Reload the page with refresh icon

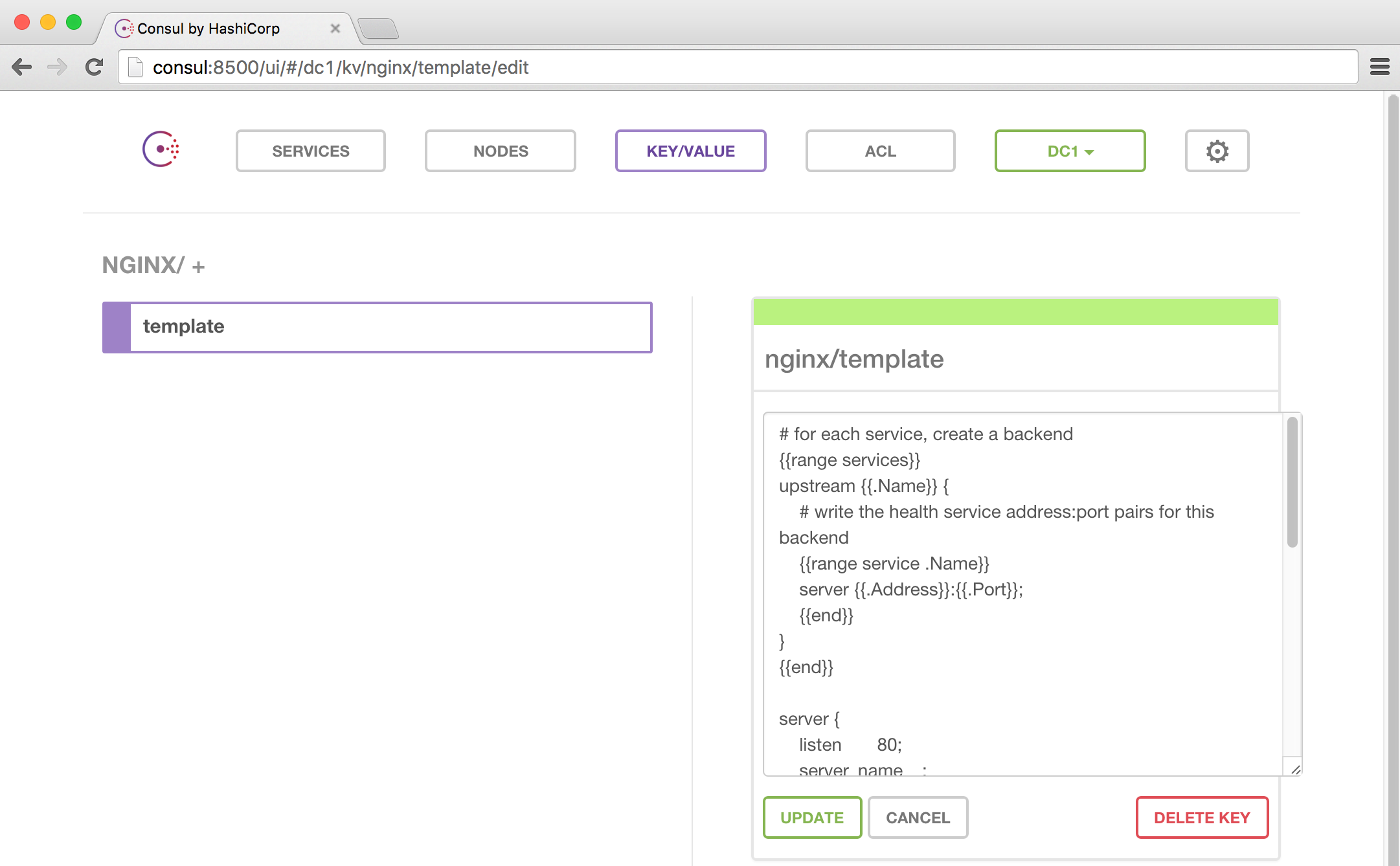click(95, 67)
